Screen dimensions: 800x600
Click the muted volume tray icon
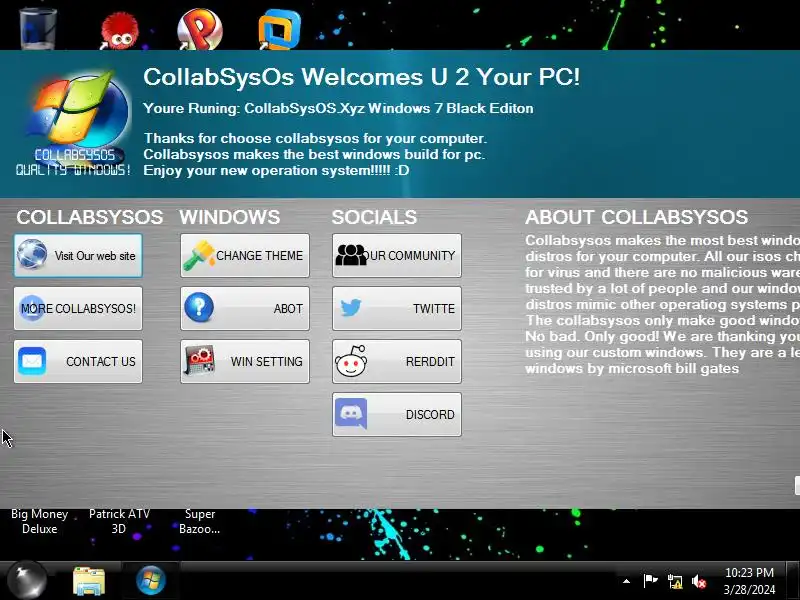(x=699, y=582)
